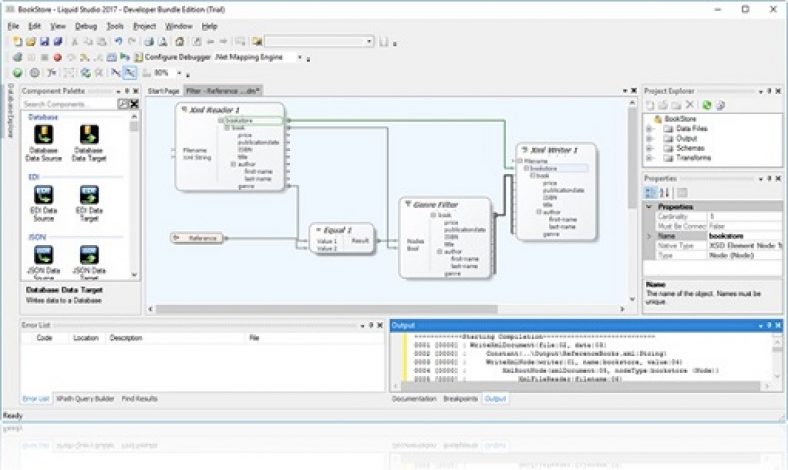Click the green validate check icon

pyautogui.click(x=17, y=73)
